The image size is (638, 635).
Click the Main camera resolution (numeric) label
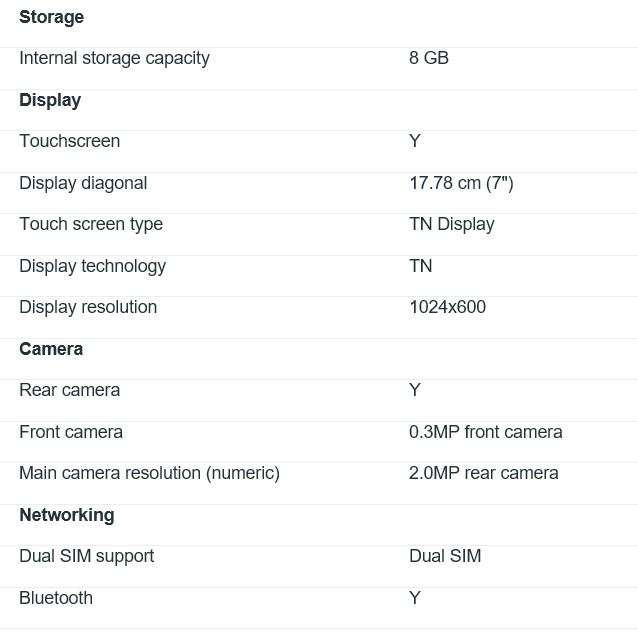149,474
